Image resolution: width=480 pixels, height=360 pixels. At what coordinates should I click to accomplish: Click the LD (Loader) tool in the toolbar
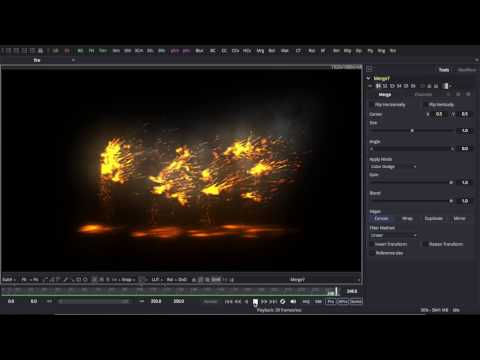point(56,51)
